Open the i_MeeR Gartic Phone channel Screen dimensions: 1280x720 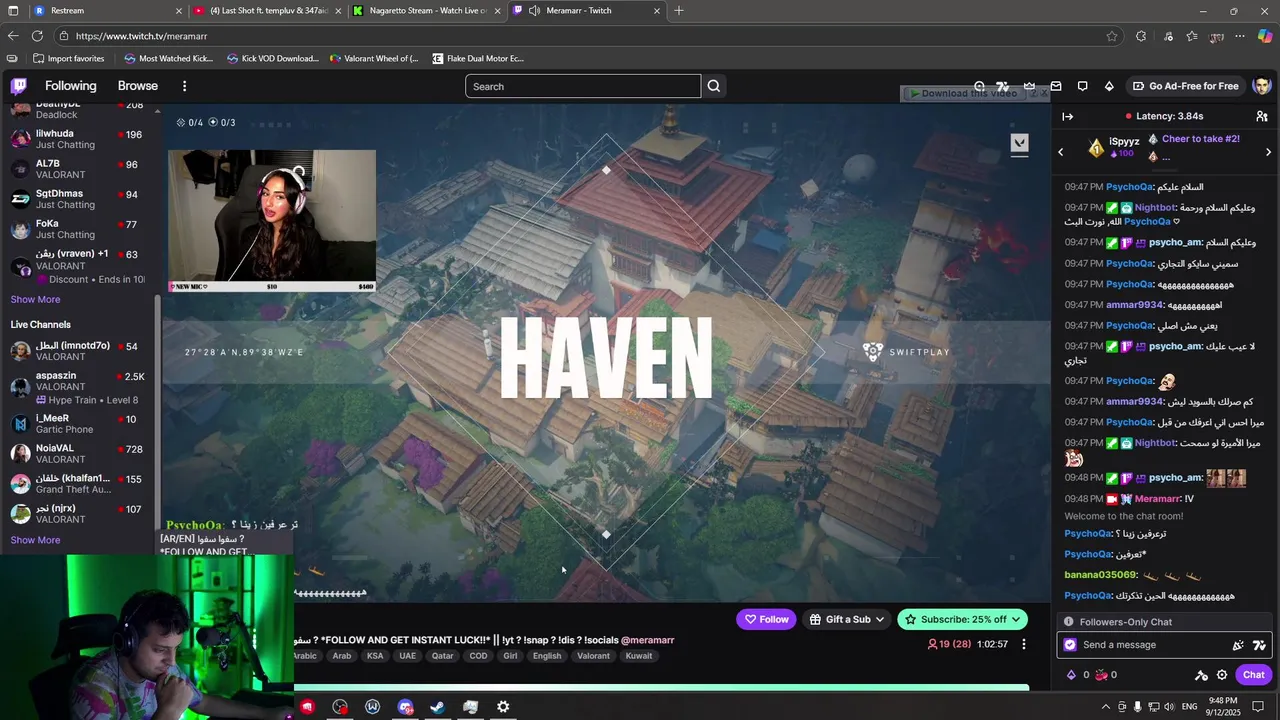78,424
